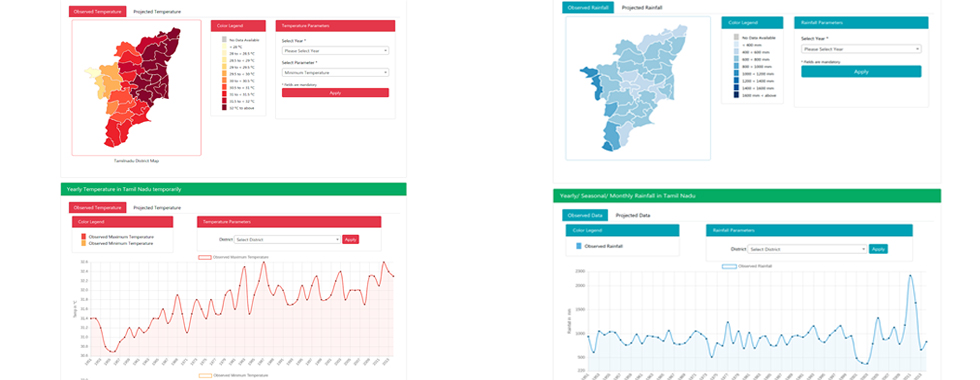Click the wide red Apply button
Image resolution: width=980 pixels, height=380 pixels.
click(335, 92)
